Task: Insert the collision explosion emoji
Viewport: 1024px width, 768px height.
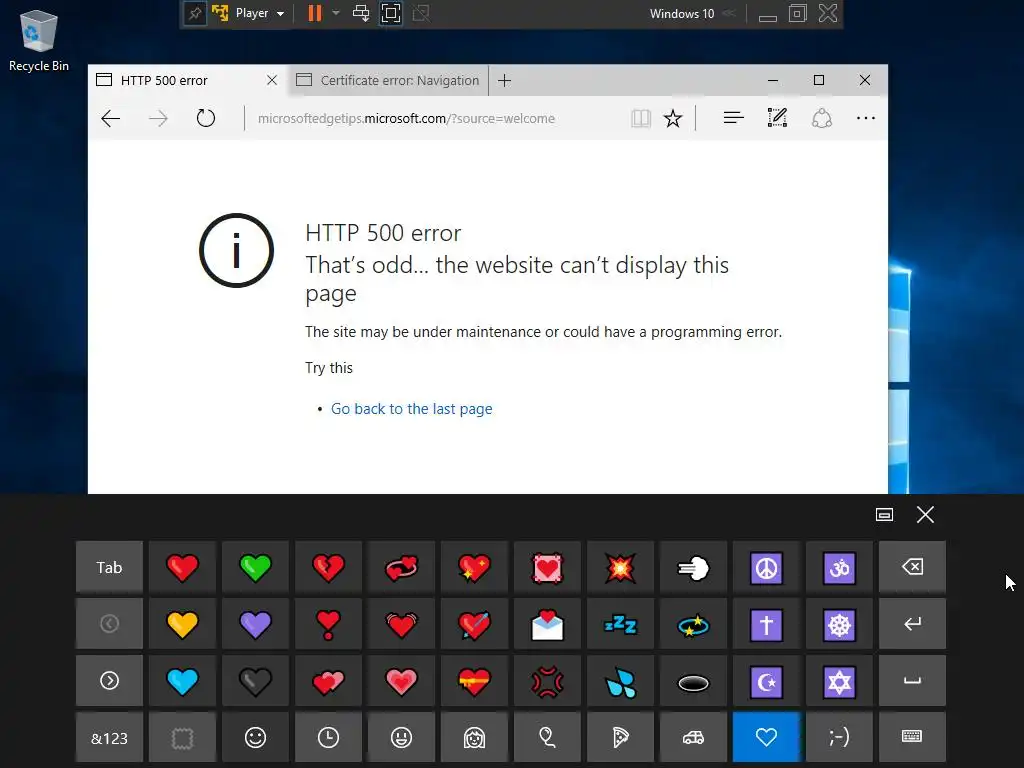Action: (x=620, y=568)
